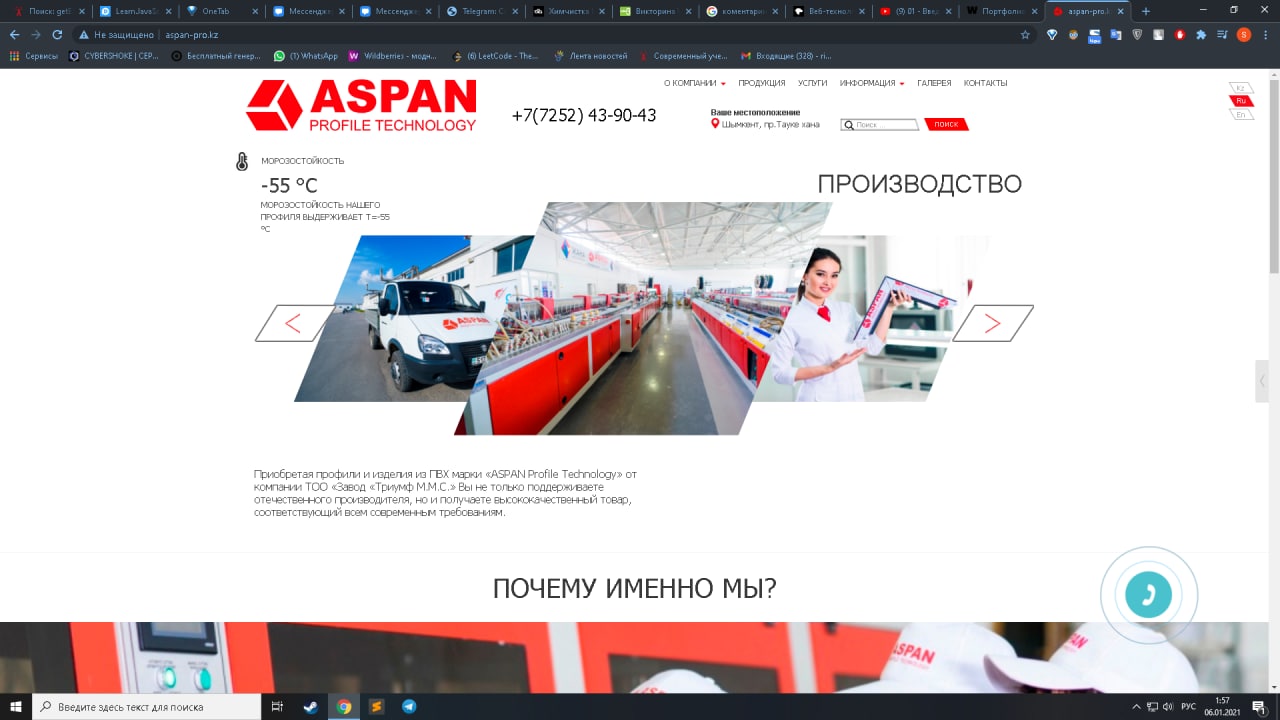Screen dimensions: 1280x720
Task: Open the ГАЛЕРЕЯ menu item
Action: click(934, 83)
